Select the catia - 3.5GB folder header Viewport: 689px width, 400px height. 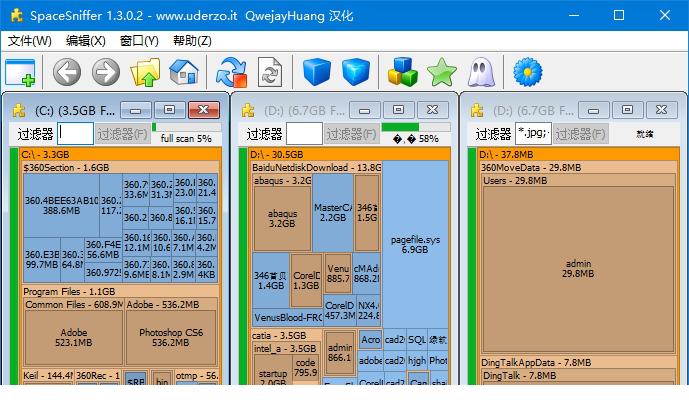coord(286,335)
